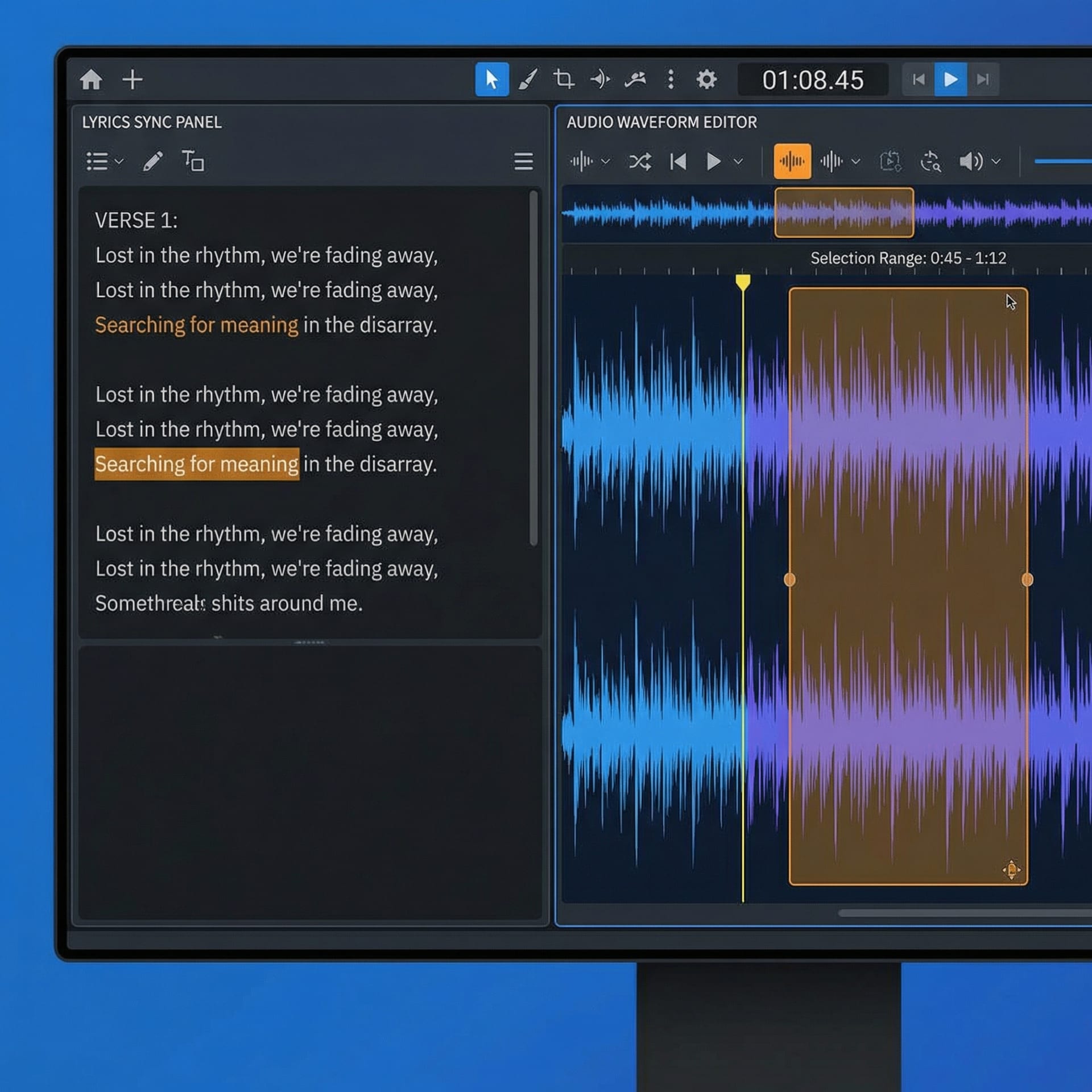This screenshot has height=1092, width=1092.
Task: Toggle the orange waveform view button
Action: pos(792,162)
